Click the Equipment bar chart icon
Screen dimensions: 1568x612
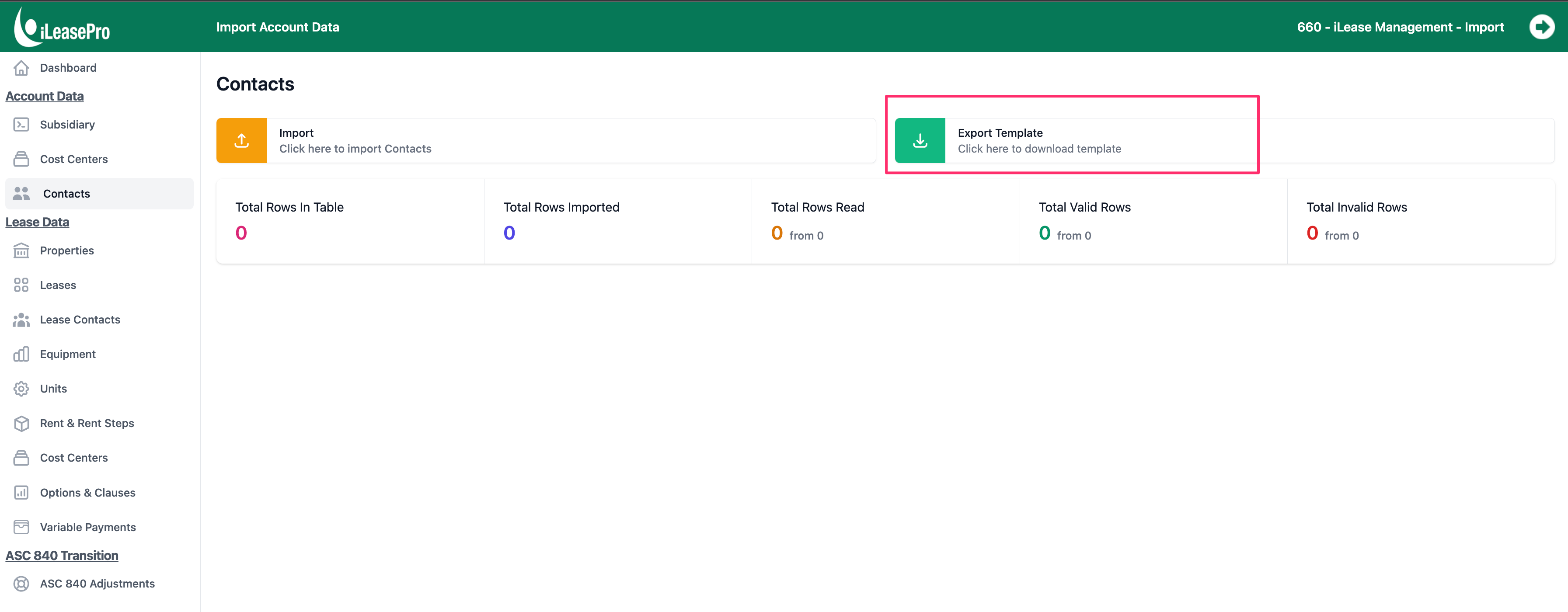click(x=21, y=354)
